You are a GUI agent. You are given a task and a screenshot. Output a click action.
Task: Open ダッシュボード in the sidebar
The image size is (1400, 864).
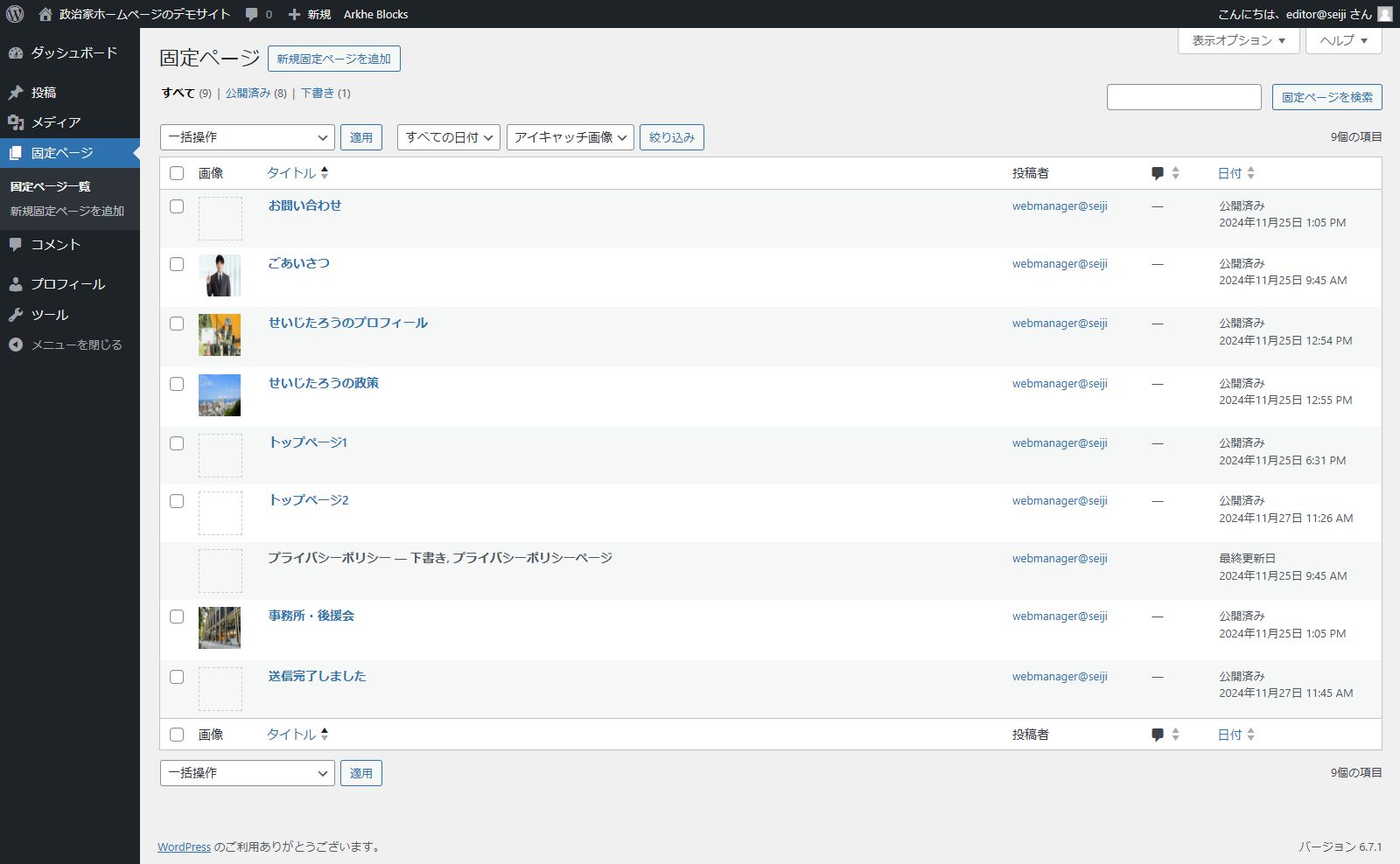pos(70,53)
